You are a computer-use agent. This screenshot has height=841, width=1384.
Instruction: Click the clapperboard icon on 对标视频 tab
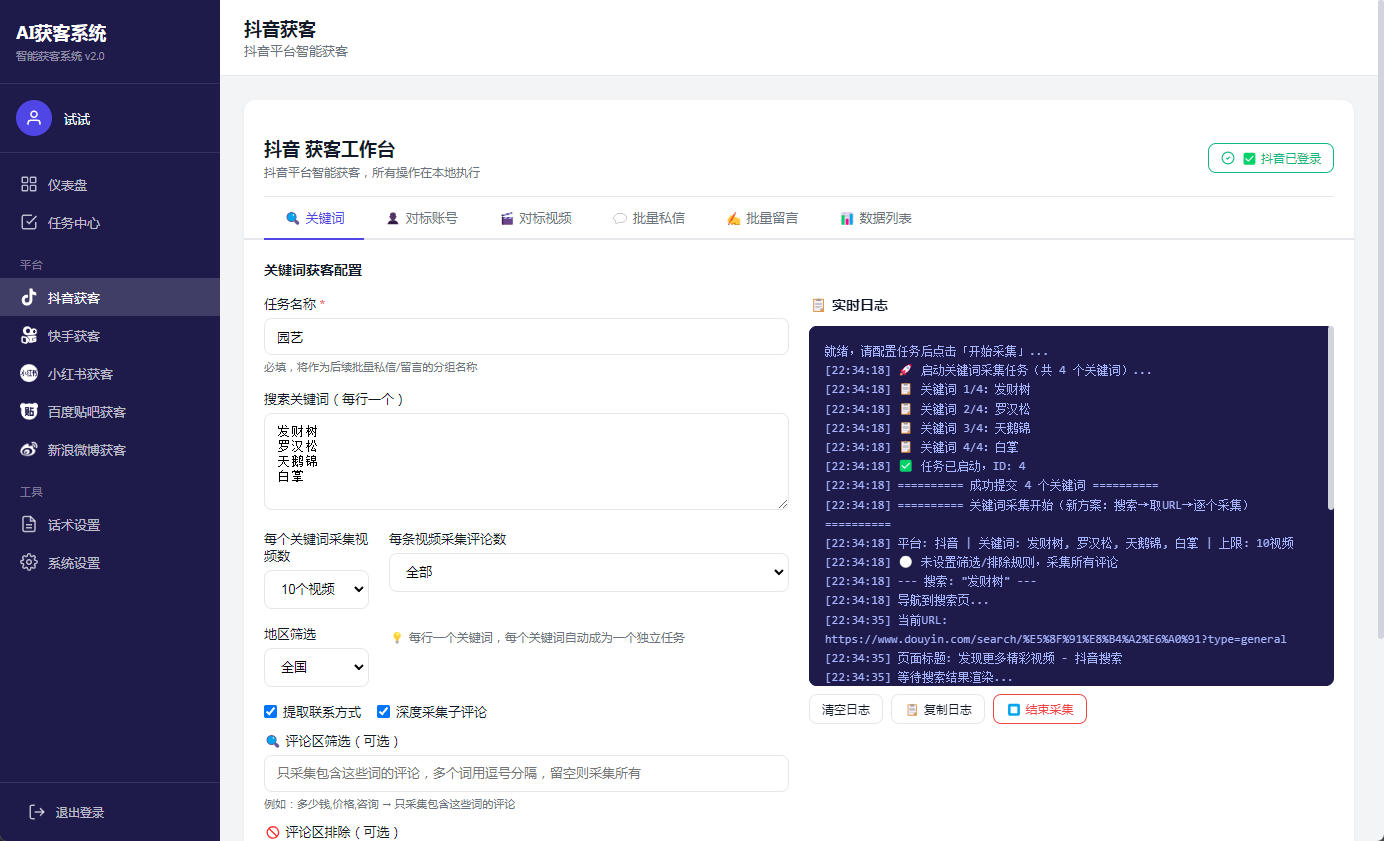507,218
